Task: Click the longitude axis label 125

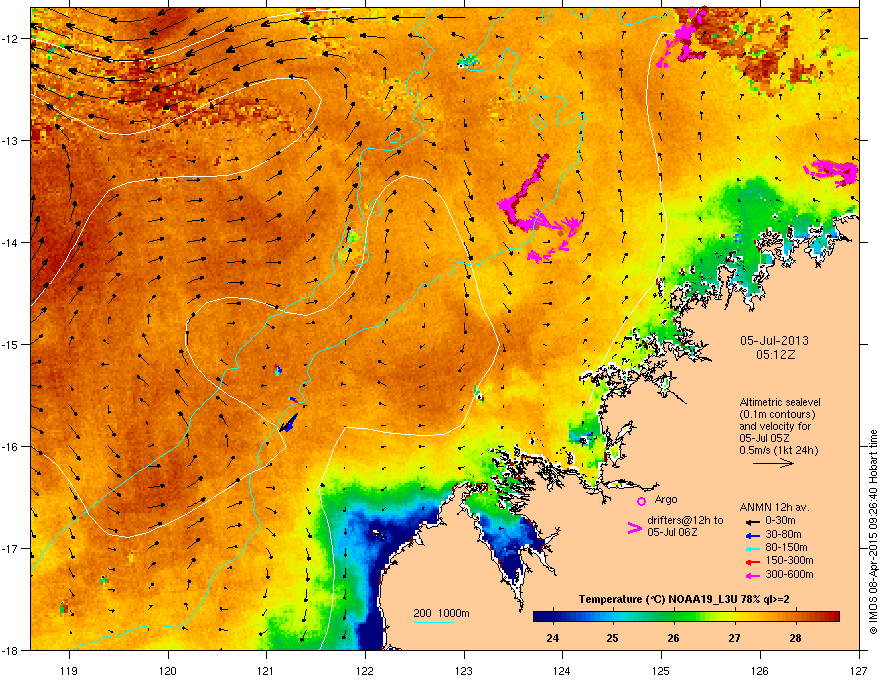Action: (661, 671)
